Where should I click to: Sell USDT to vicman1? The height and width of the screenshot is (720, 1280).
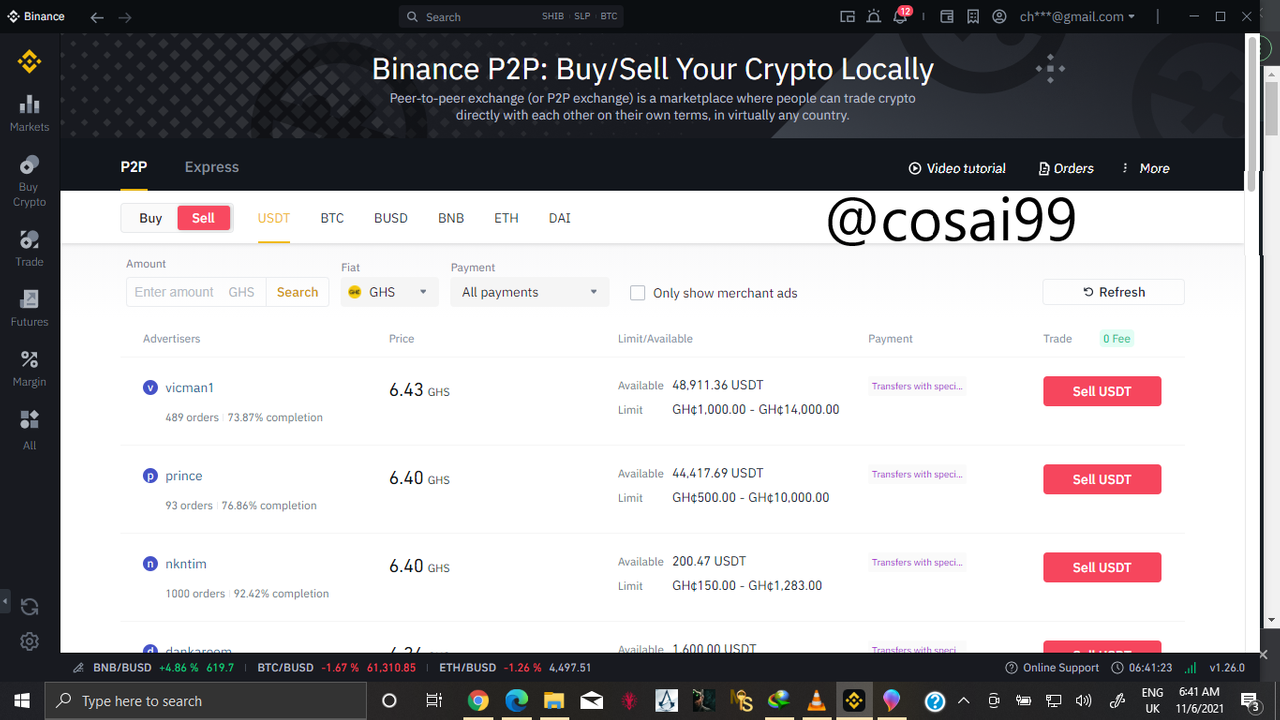(1102, 391)
